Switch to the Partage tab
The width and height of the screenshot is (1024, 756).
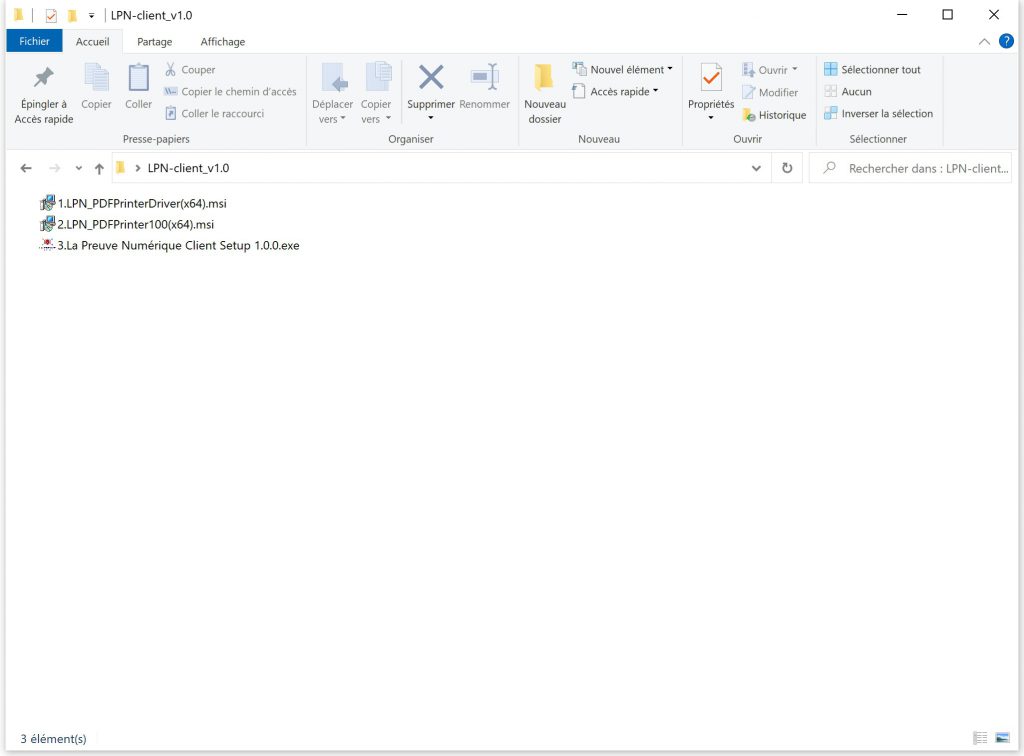pos(155,42)
